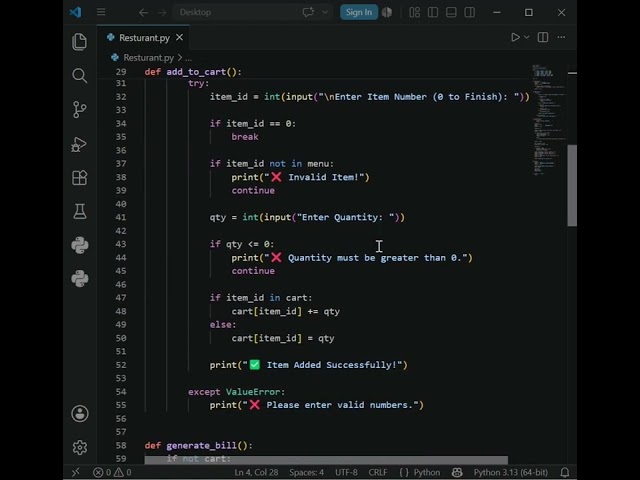Open the chat icon in title bar
The width and height of the screenshot is (640, 480).
(308, 12)
